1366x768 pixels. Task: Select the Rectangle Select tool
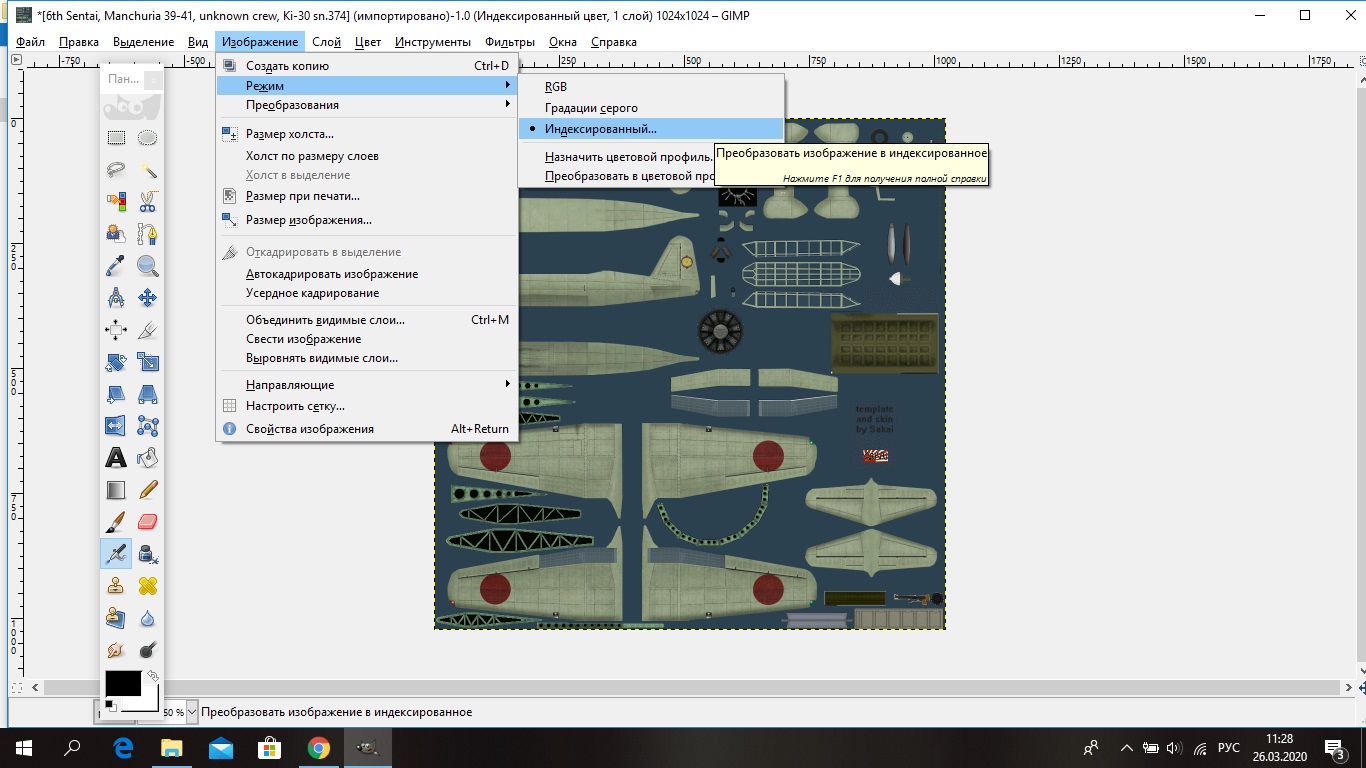tap(116, 138)
